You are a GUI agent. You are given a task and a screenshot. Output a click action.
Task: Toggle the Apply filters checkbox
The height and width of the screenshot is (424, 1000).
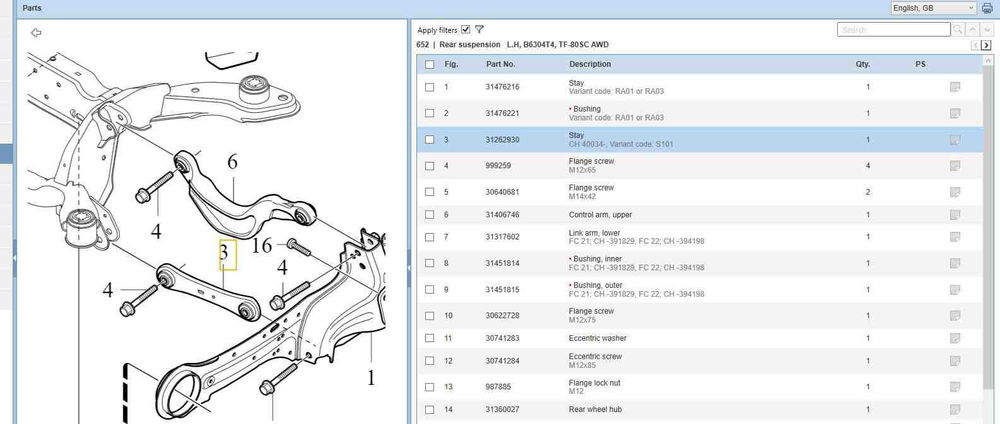pyautogui.click(x=466, y=30)
